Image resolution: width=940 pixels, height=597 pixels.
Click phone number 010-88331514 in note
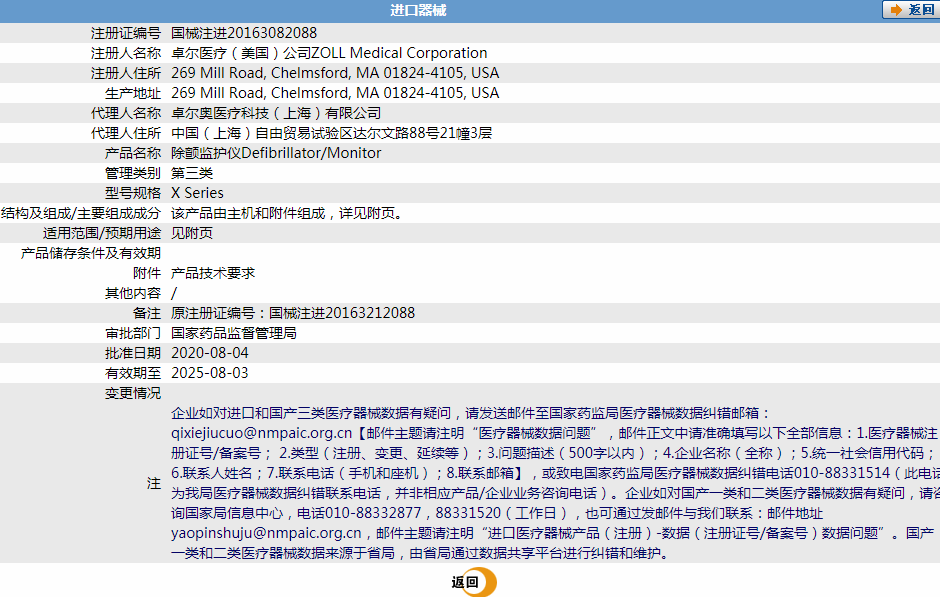(842, 473)
